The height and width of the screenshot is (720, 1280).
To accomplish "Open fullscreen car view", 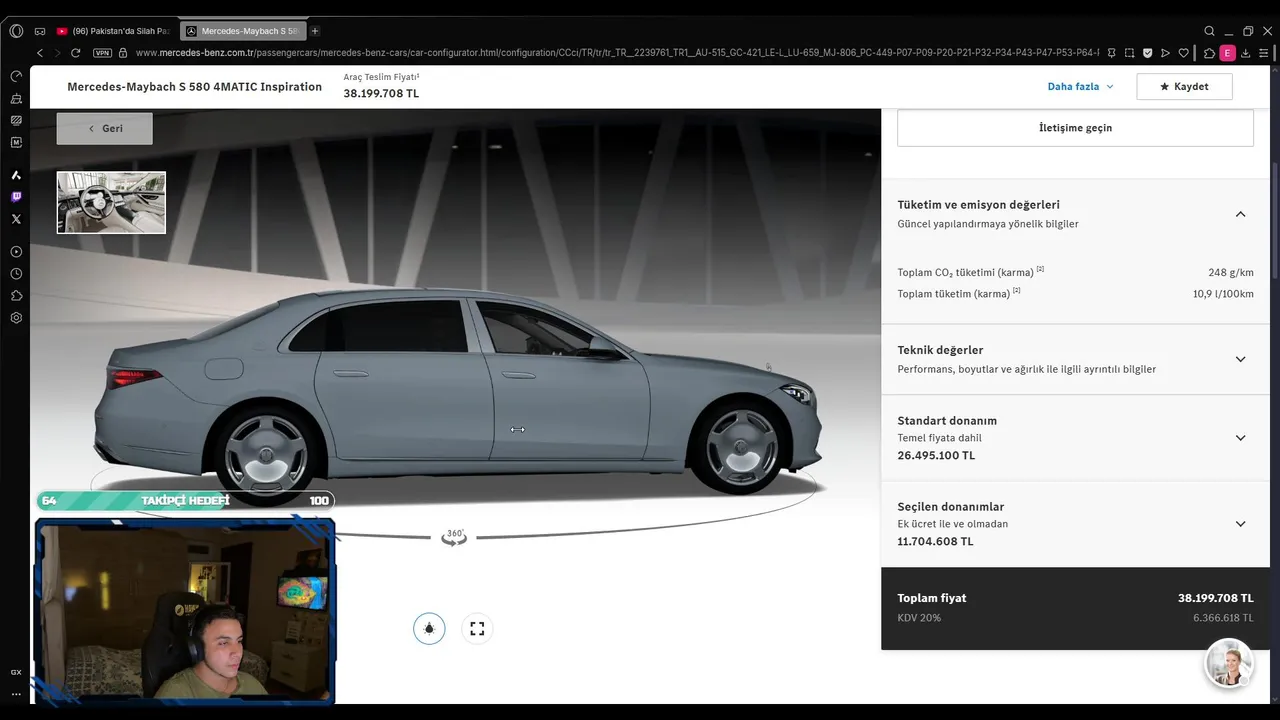I will (477, 628).
